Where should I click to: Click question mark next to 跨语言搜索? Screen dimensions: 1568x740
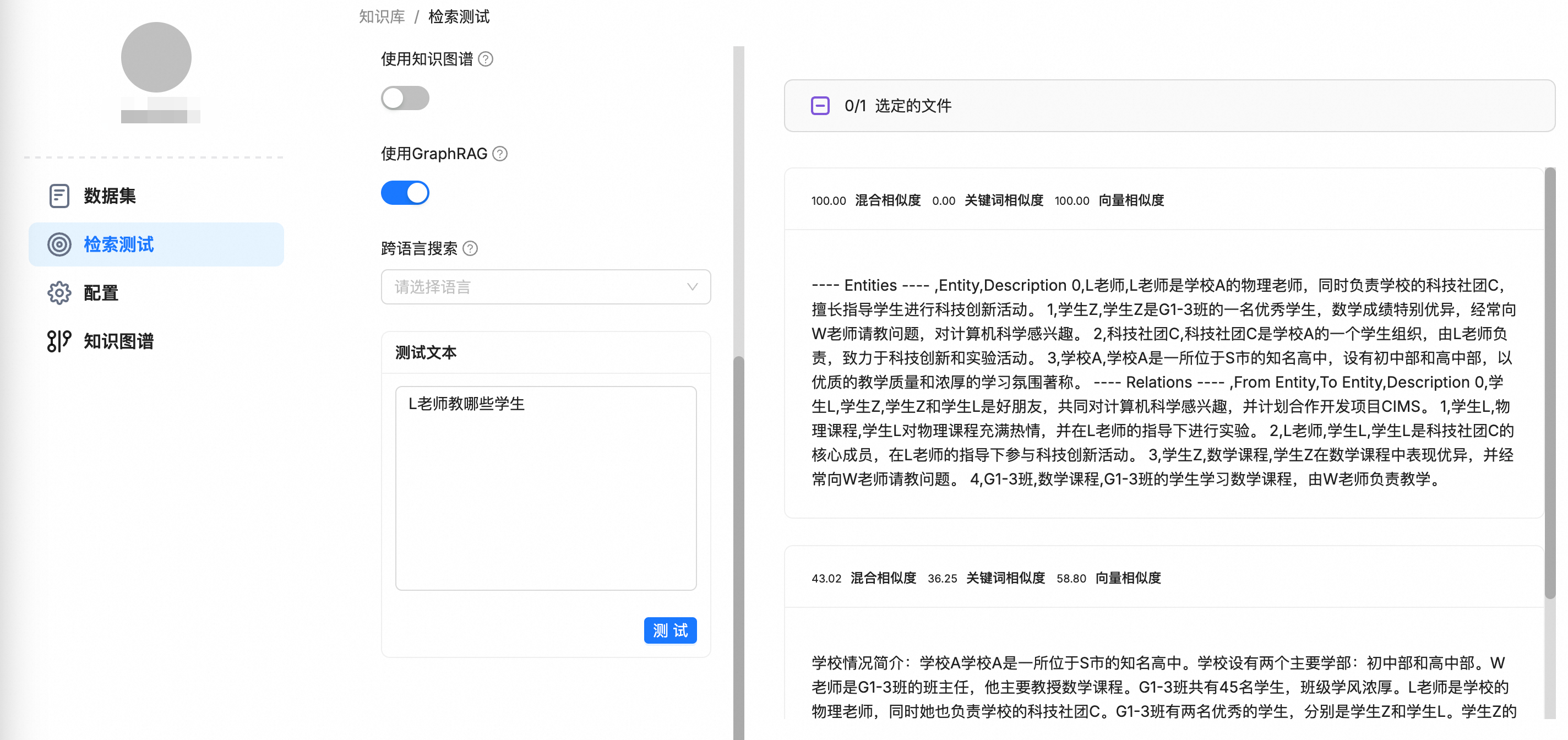point(471,248)
